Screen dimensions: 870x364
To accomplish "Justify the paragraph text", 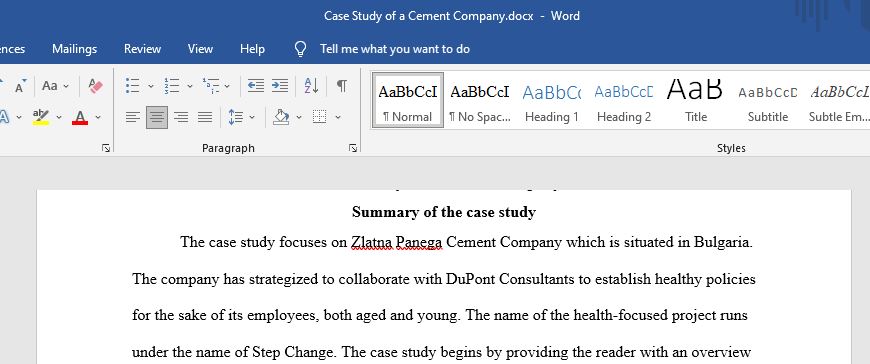I will click(205, 117).
